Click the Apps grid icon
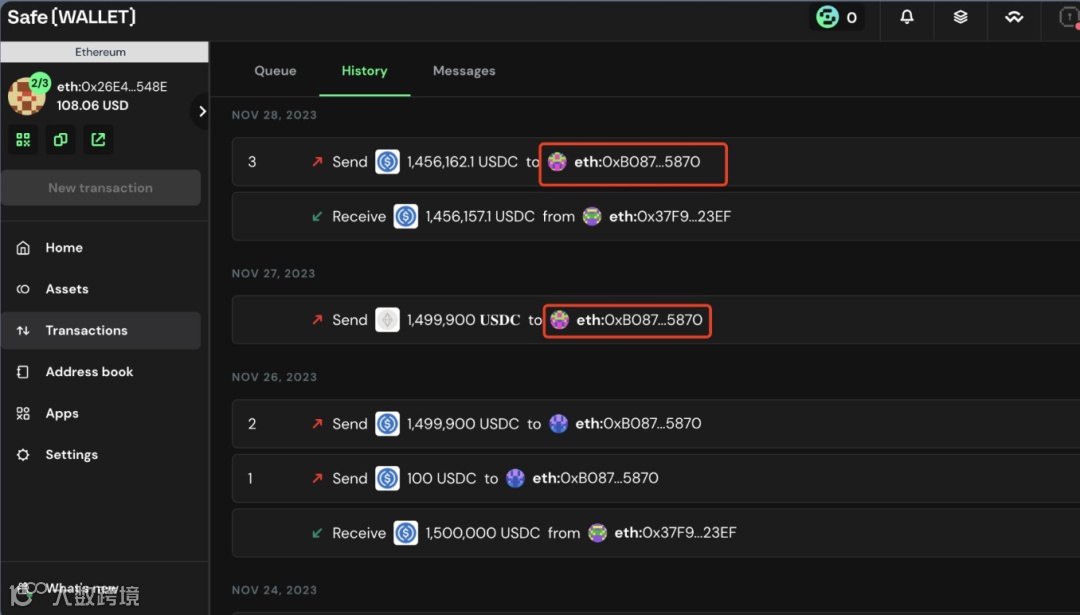 (23, 414)
